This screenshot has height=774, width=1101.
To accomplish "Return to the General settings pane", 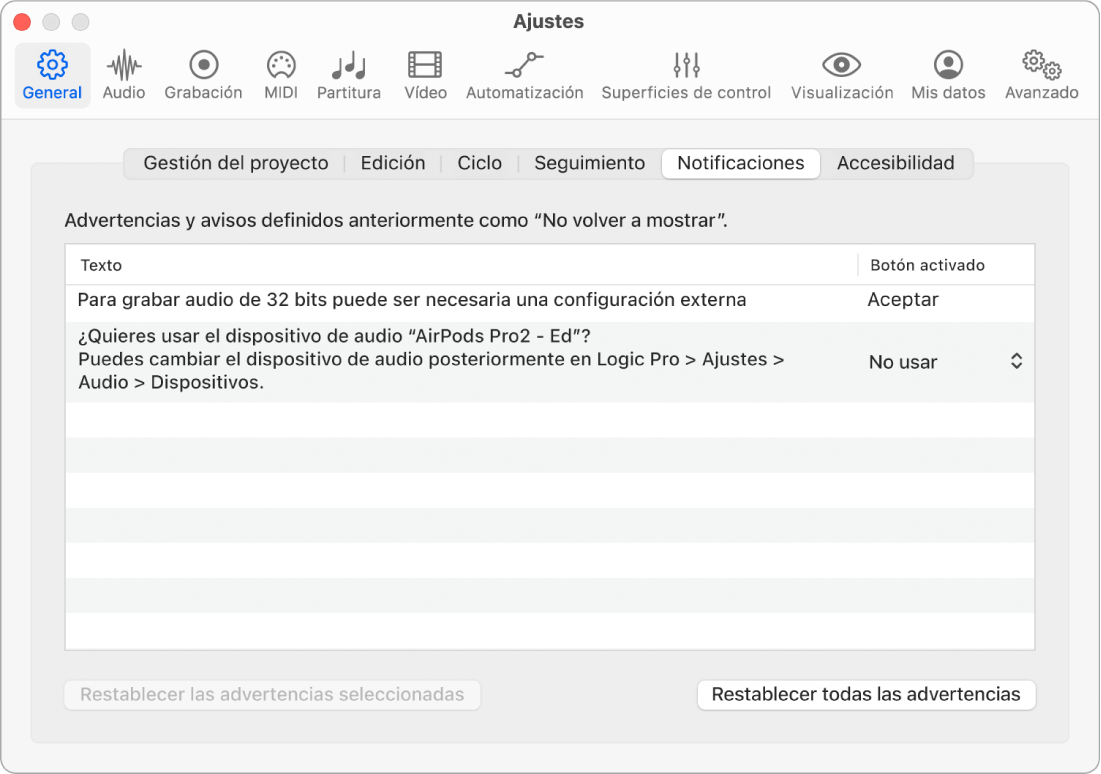I will click(x=52, y=75).
